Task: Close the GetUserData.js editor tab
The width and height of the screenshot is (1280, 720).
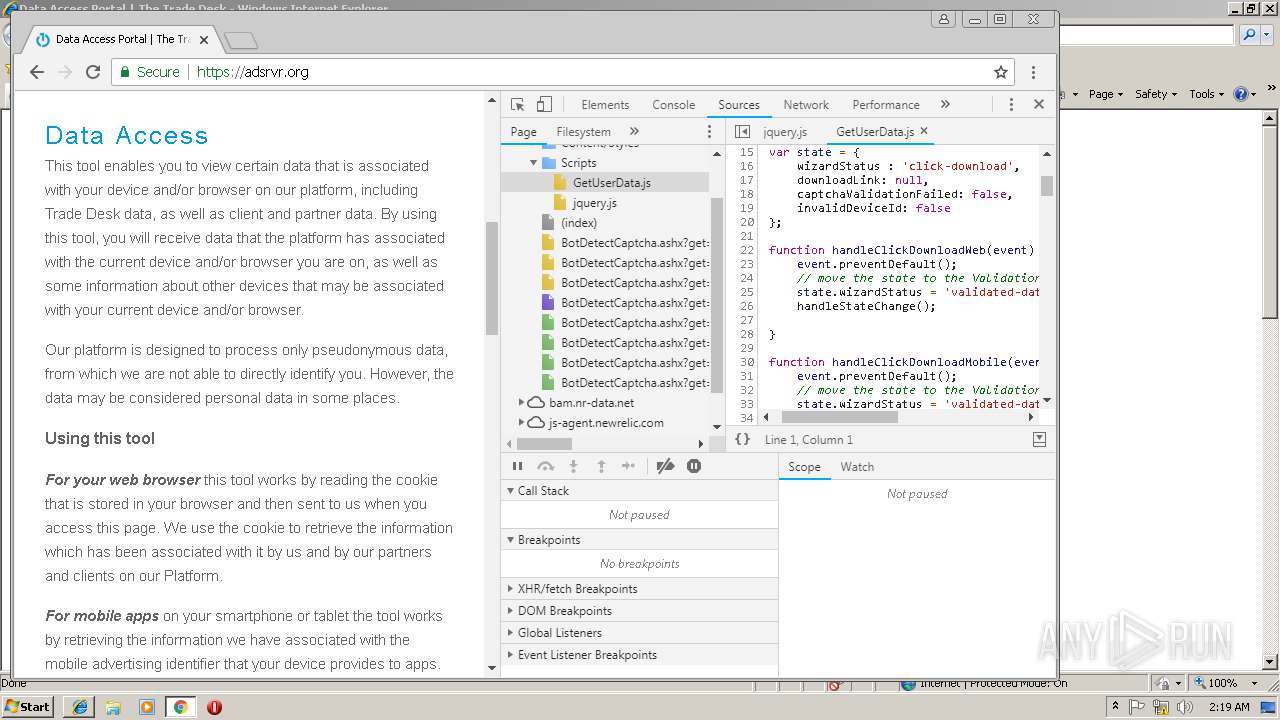Action: (924, 131)
